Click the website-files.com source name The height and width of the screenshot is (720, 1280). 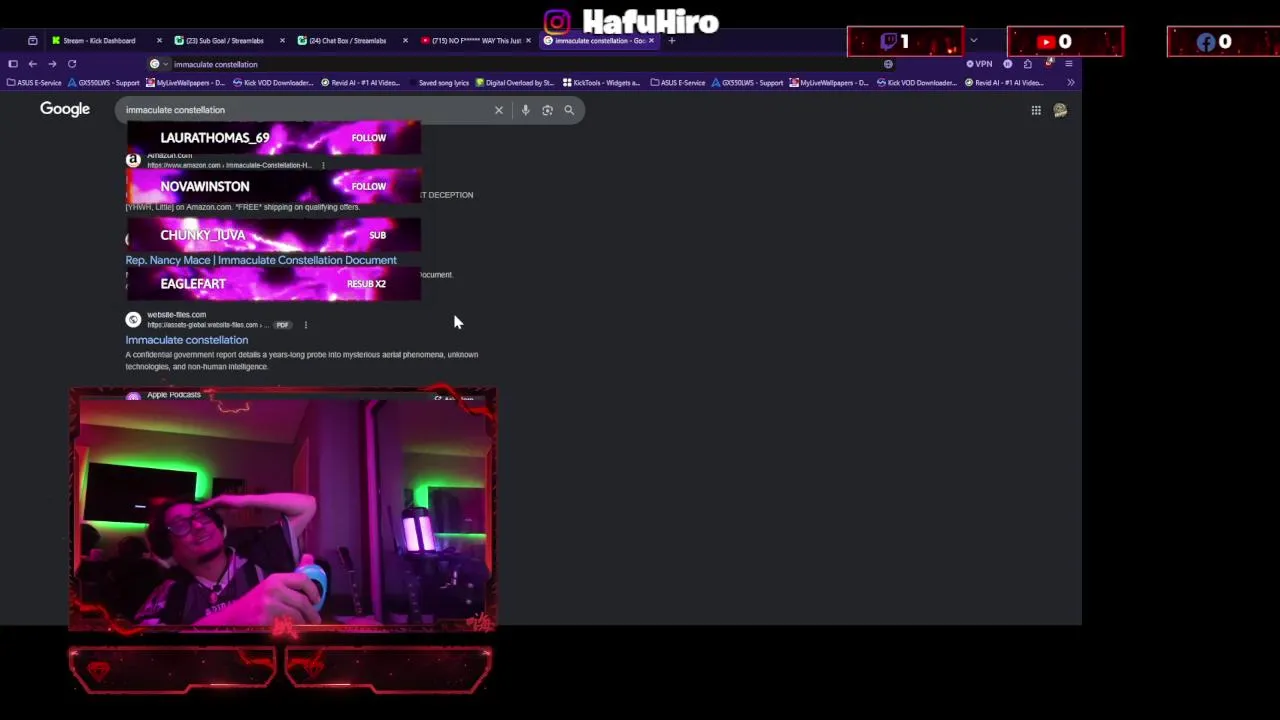[x=176, y=315]
